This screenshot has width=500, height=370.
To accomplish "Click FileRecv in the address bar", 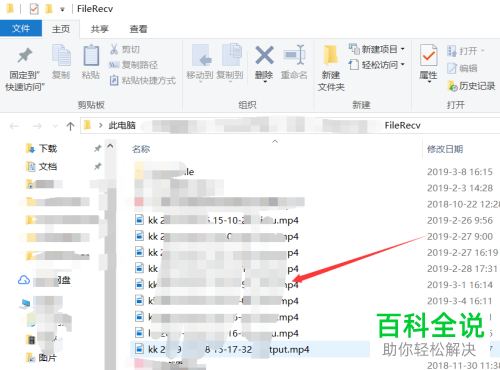I will [402, 125].
